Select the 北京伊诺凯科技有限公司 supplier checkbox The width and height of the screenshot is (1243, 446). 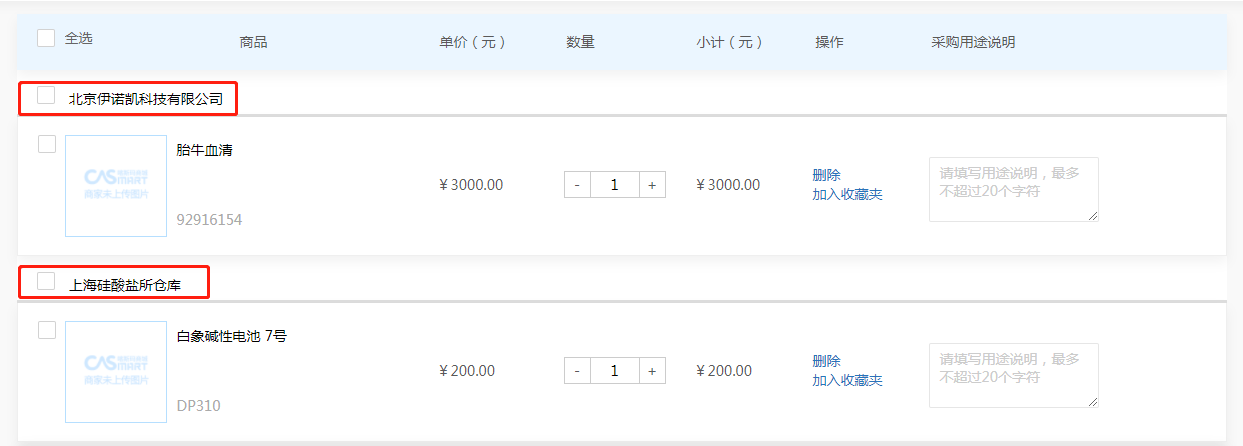pyautogui.click(x=46, y=96)
